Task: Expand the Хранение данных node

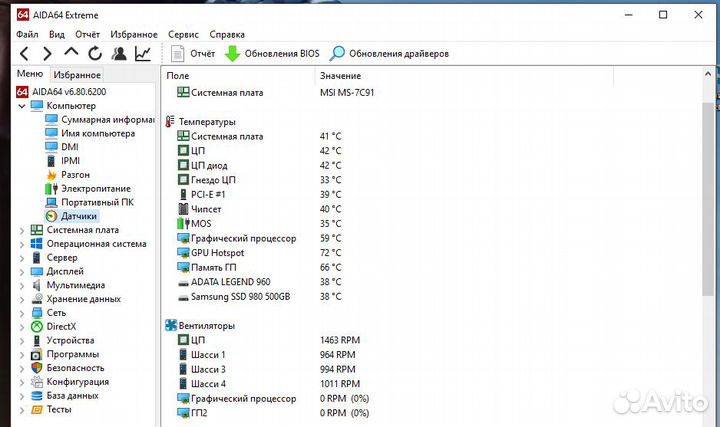Action: click(x=22, y=299)
